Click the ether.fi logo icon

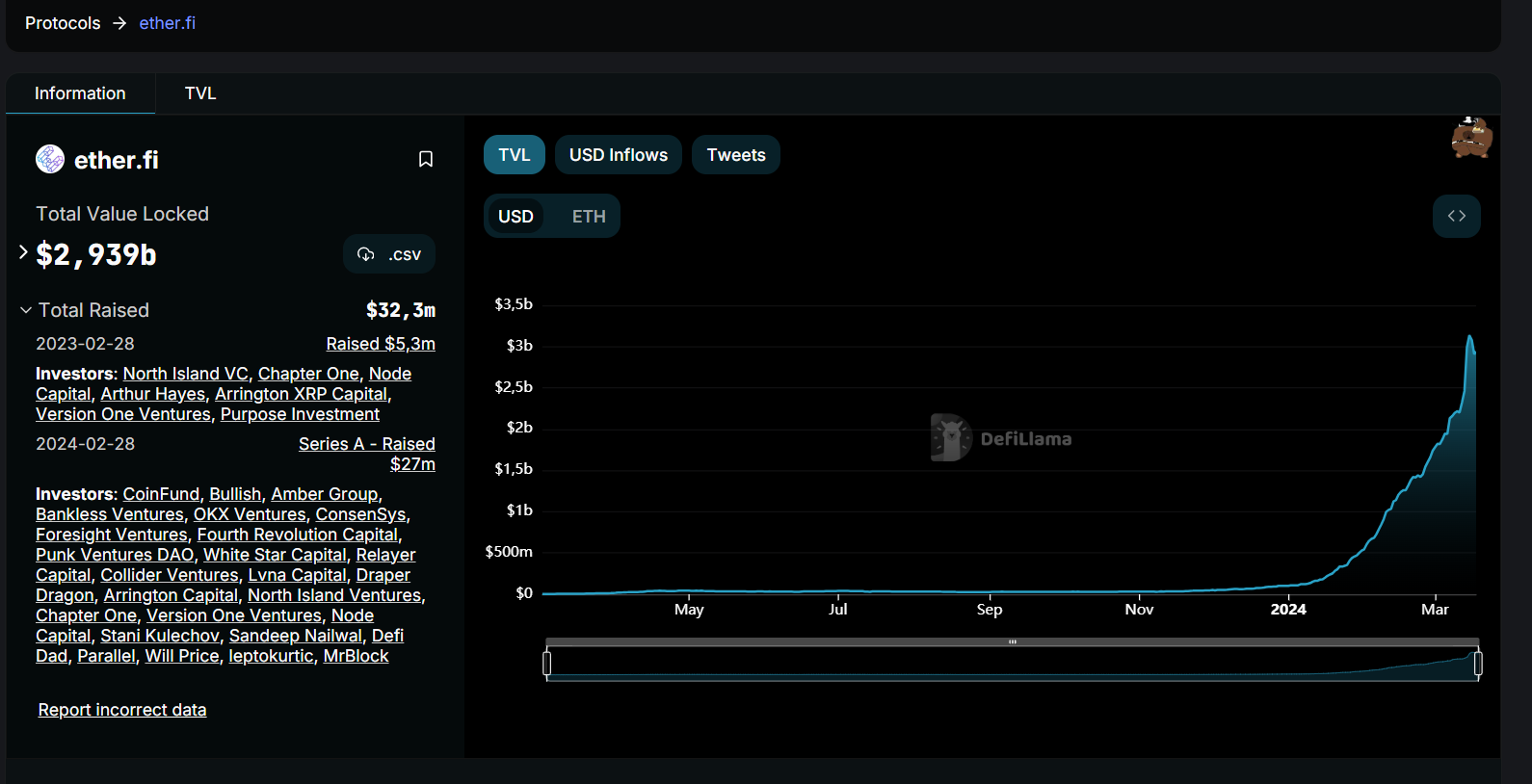point(50,159)
